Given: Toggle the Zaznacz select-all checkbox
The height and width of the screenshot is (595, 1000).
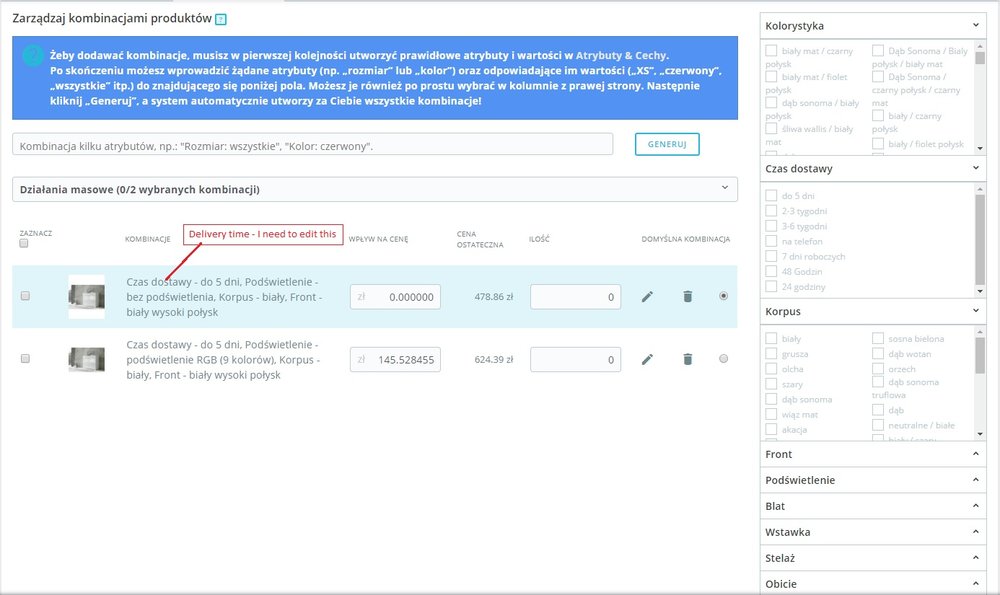Looking at the screenshot, I should [24, 244].
